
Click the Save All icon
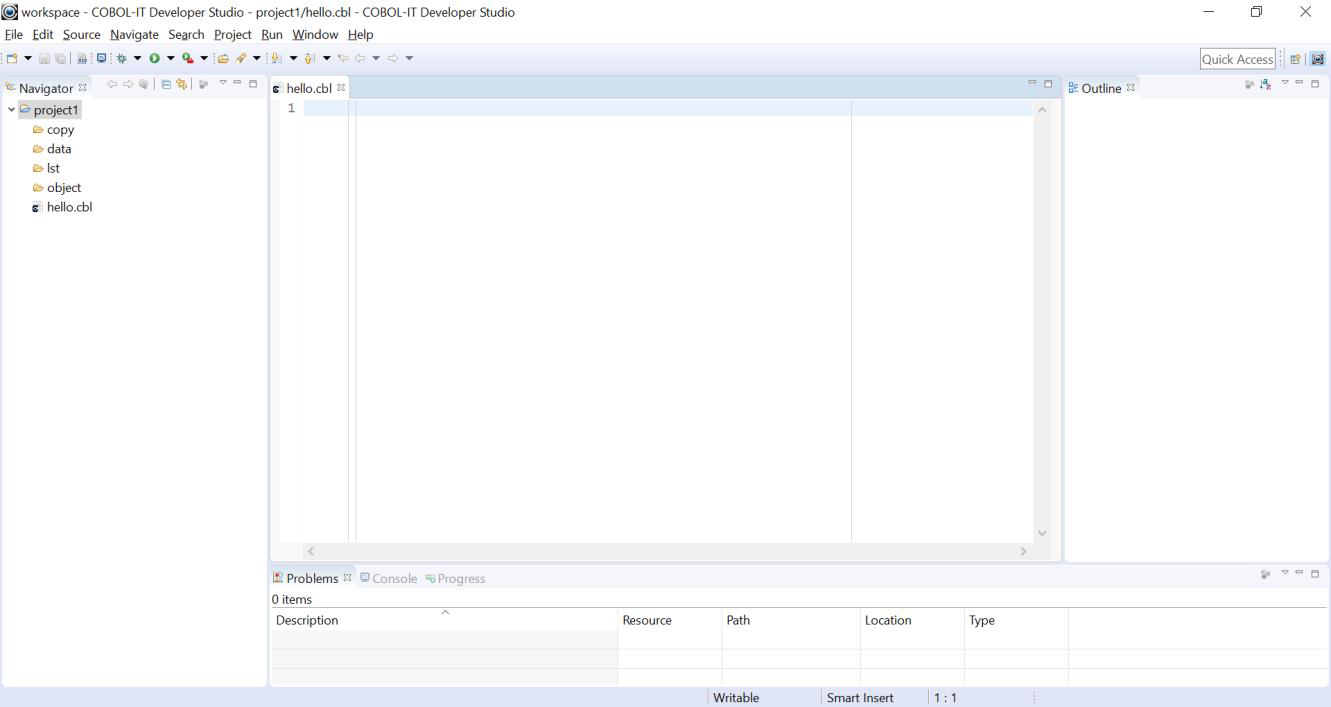[60, 57]
